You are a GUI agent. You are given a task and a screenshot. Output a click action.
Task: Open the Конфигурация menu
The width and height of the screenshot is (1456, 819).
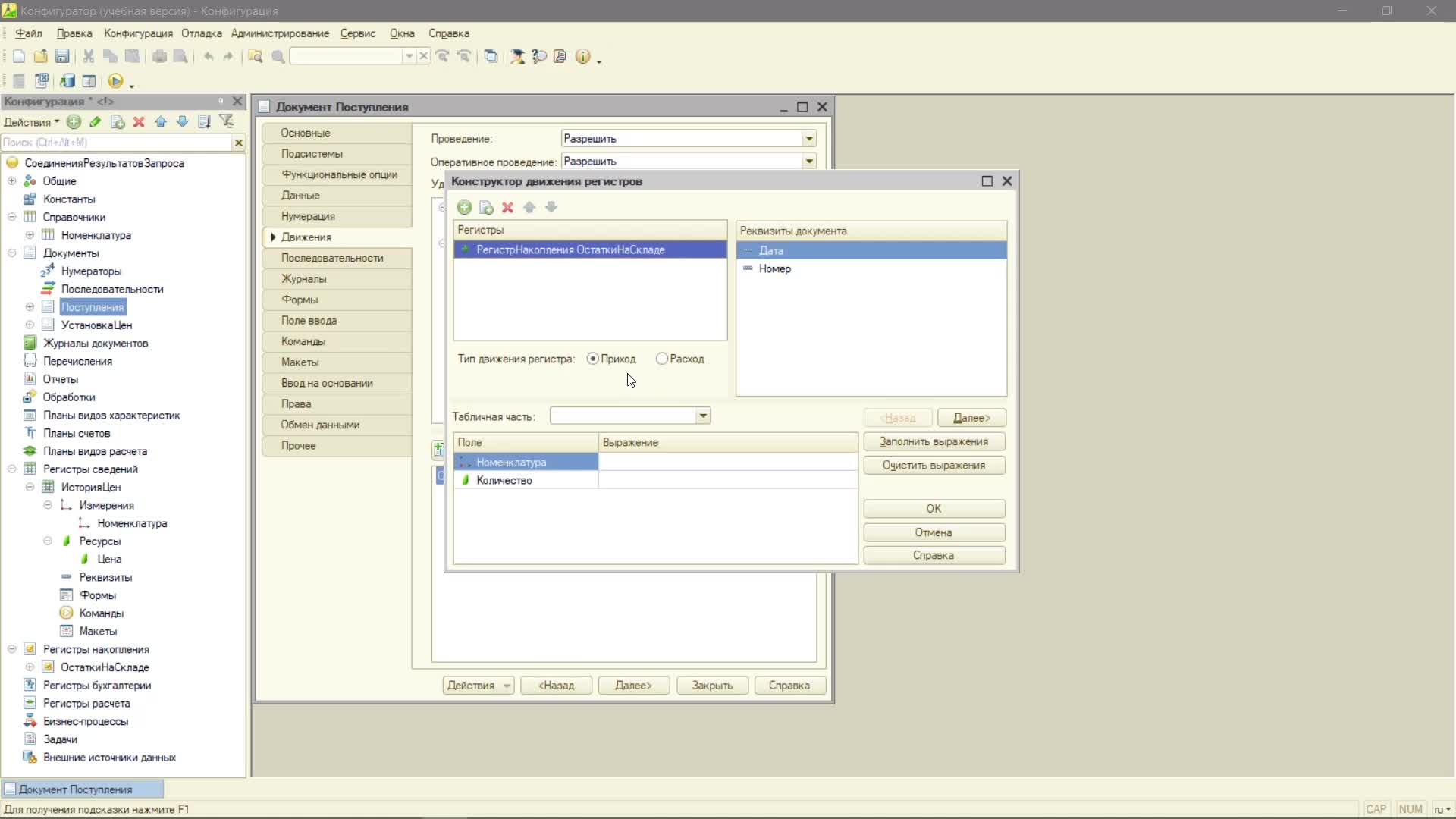click(138, 33)
